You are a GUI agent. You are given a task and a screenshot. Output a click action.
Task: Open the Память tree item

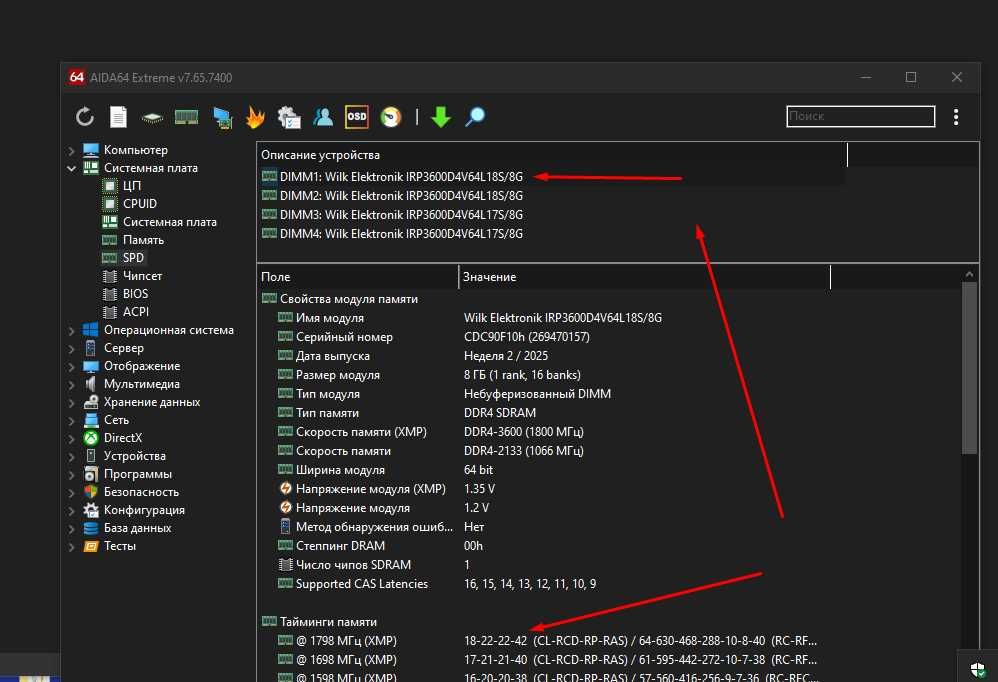pyautogui.click(x=143, y=240)
